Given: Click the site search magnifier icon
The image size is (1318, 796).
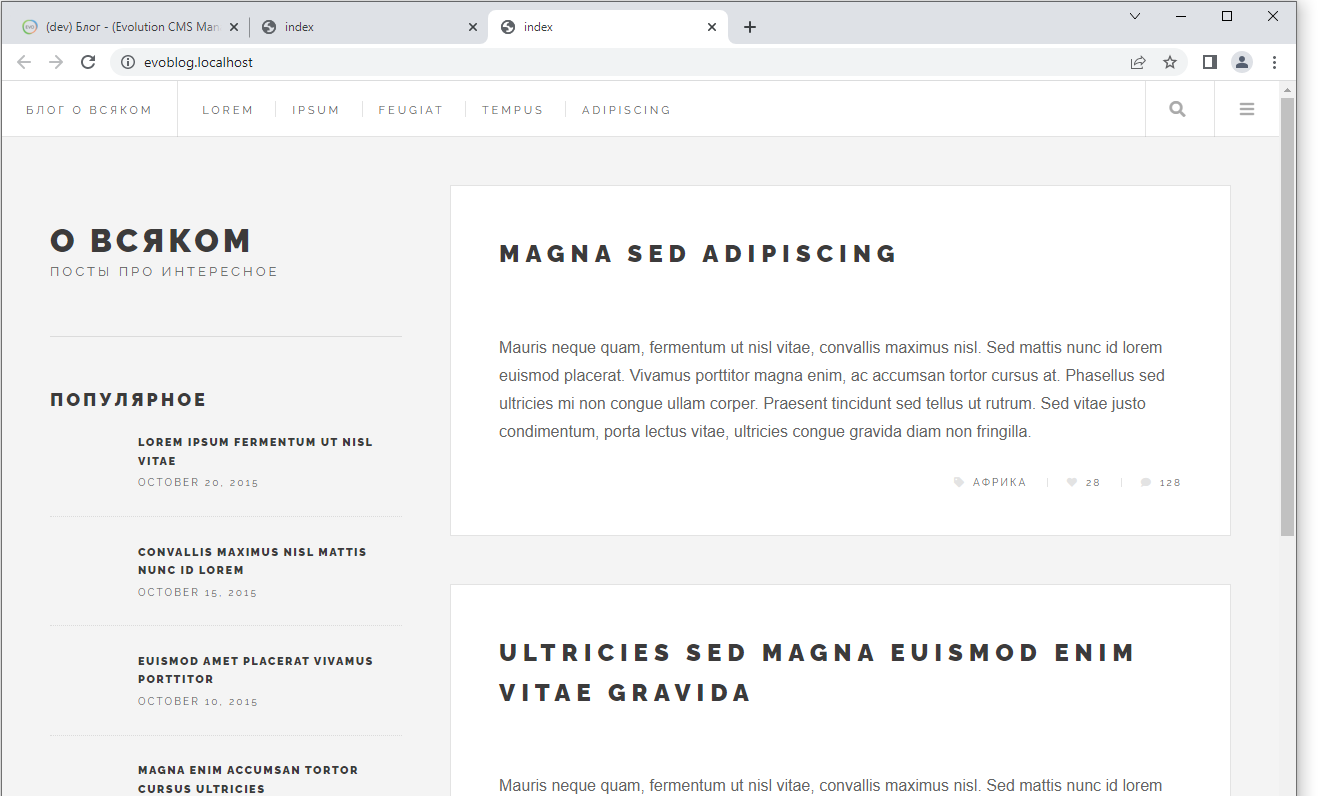Looking at the screenshot, I should pos(1177,109).
